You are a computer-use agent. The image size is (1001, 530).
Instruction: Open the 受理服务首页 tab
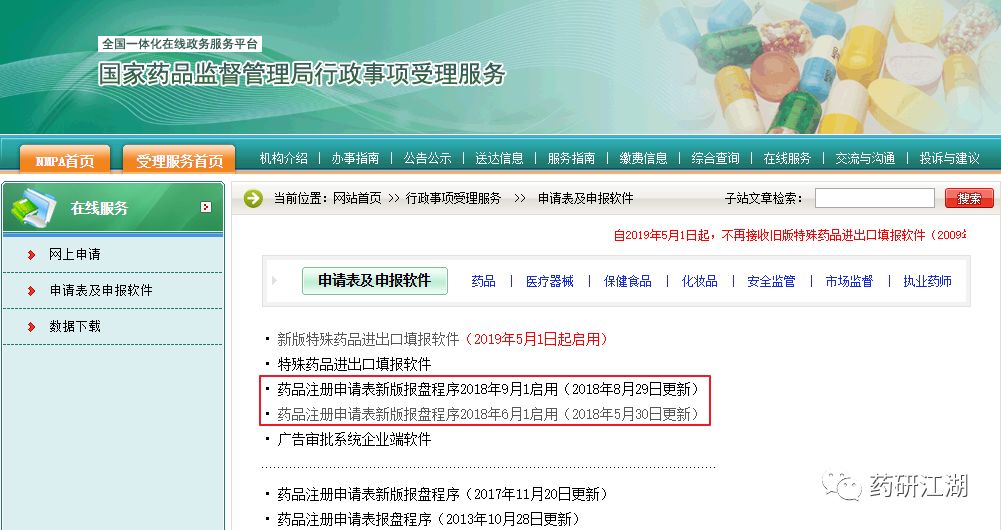[179, 160]
